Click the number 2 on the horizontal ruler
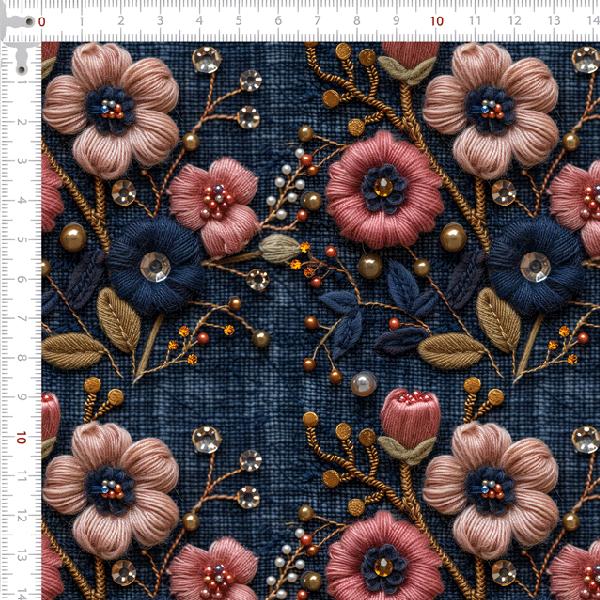Viewport: 600px width, 600px height. [121, 21]
